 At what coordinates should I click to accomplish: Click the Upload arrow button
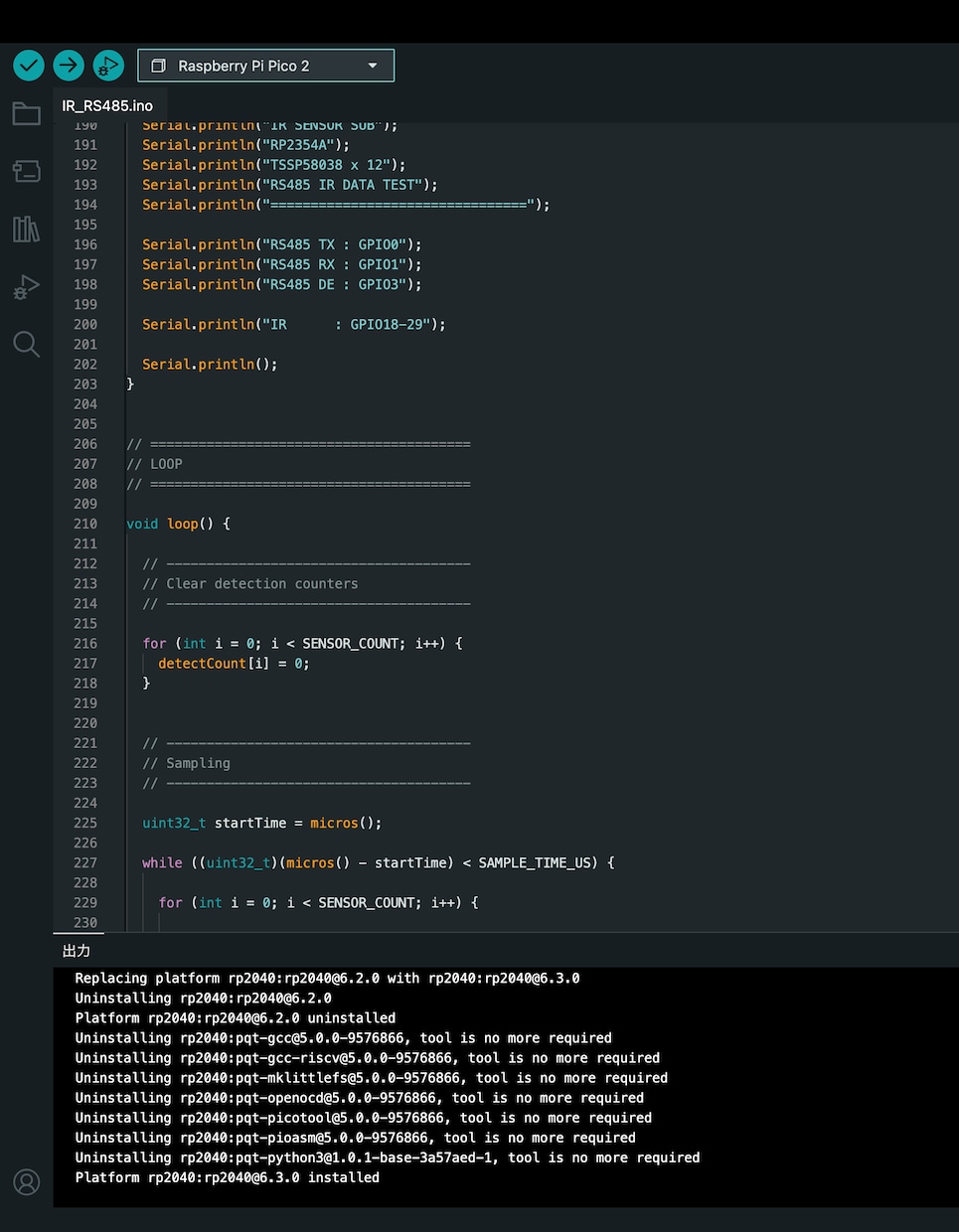(x=69, y=66)
